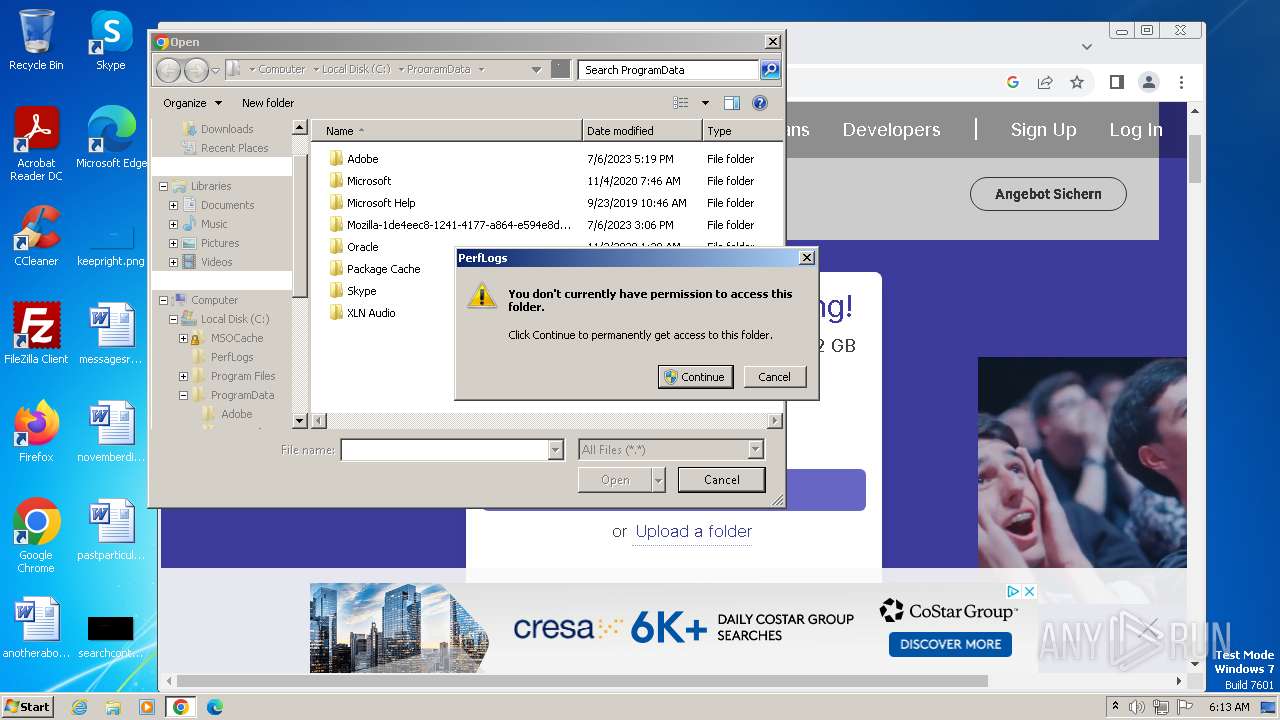Click the Search ProgramData field
This screenshot has height=720, width=1280.
pyautogui.click(x=668, y=69)
